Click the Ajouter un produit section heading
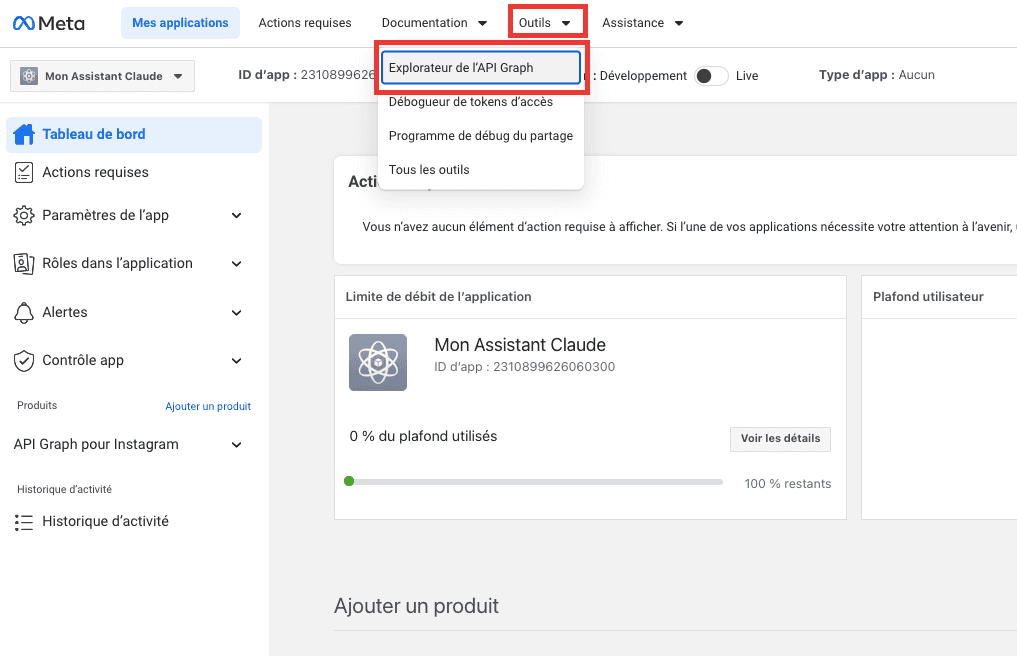Viewport: 1017px width, 656px height. pyautogui.click(x=416, y=606)
